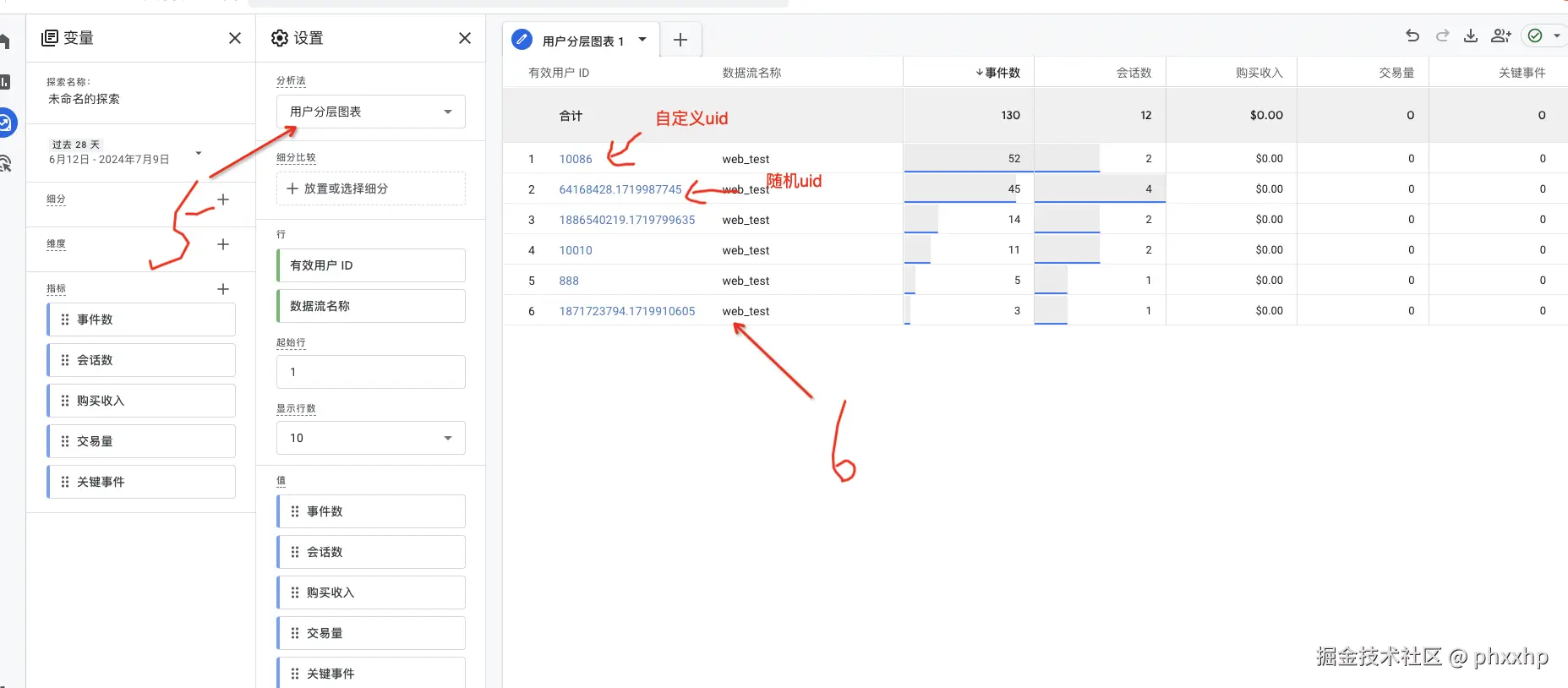The width and height of the screenshot is (1568, 688).
Task: Open user ID 1886540219.1719799635
Action: 627,220
